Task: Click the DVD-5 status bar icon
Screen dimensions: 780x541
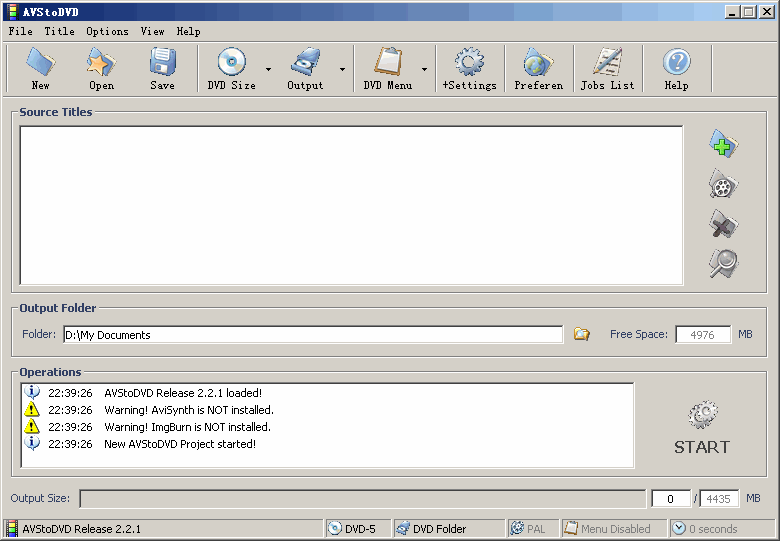Action: (335, 528)
